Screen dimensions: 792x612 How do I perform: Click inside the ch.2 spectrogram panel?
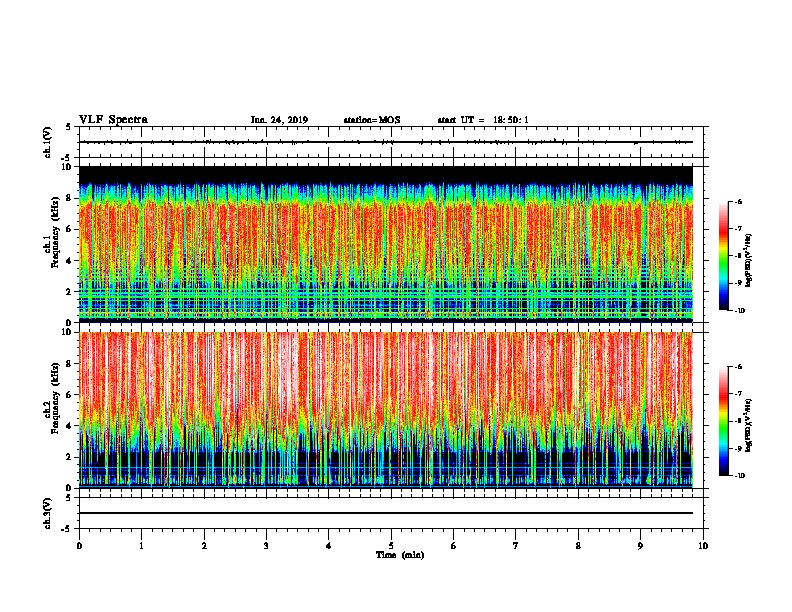pos(386,410)
